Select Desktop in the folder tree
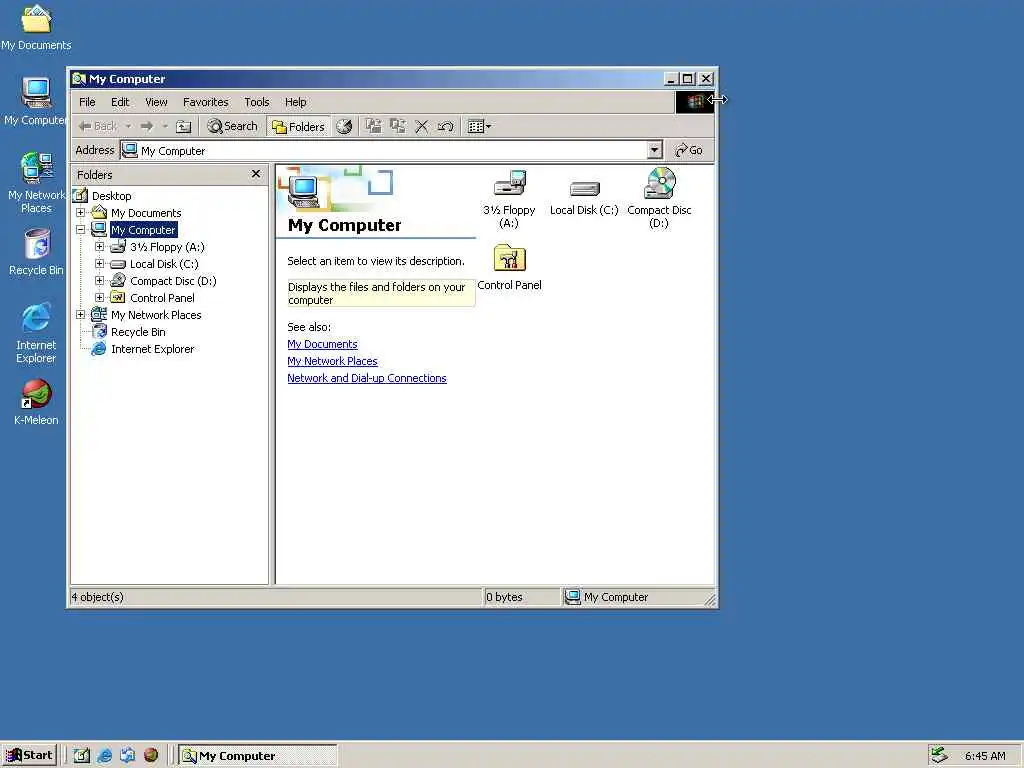This screenshot has width=1024, height=768. (x=112, y=196)
